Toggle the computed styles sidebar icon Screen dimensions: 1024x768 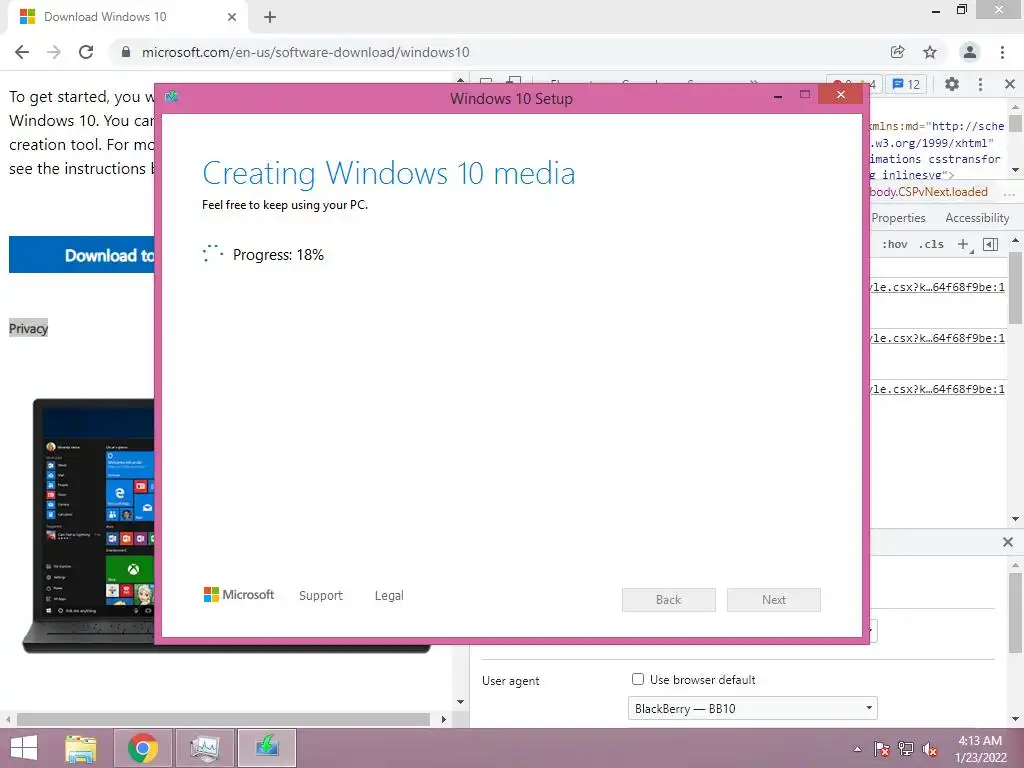click(x=991, y=244)
